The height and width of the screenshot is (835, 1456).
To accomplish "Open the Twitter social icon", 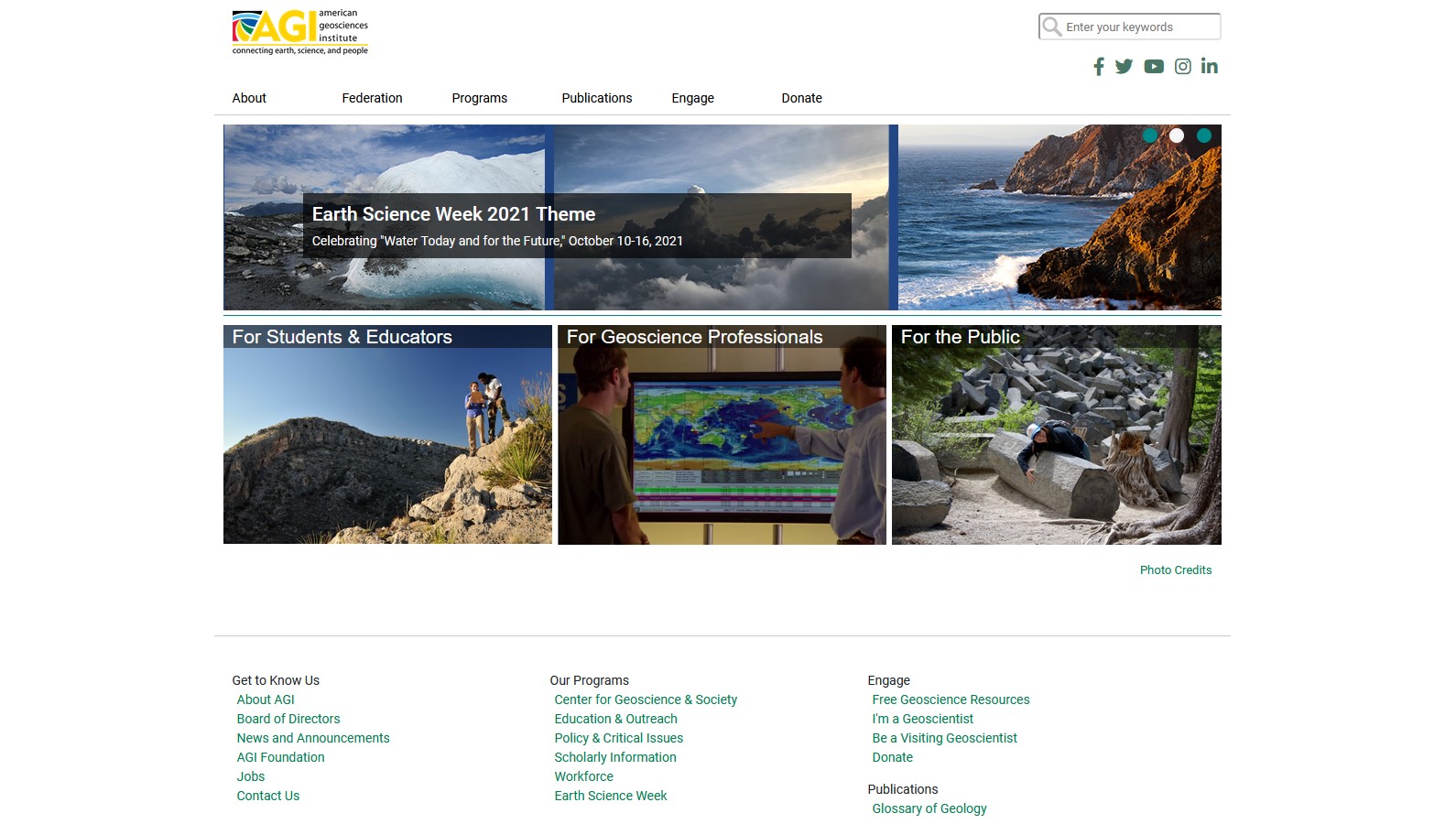I will coord(1124,66).
